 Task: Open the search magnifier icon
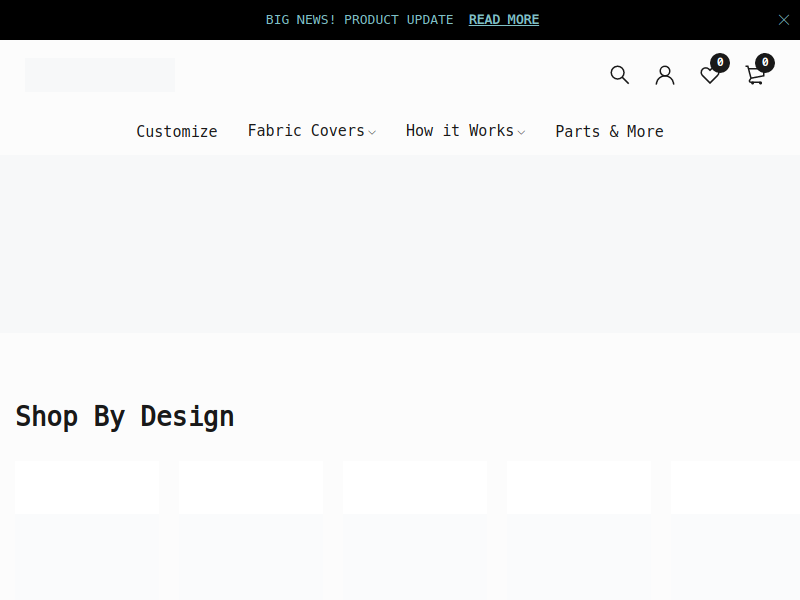point(619,75)
